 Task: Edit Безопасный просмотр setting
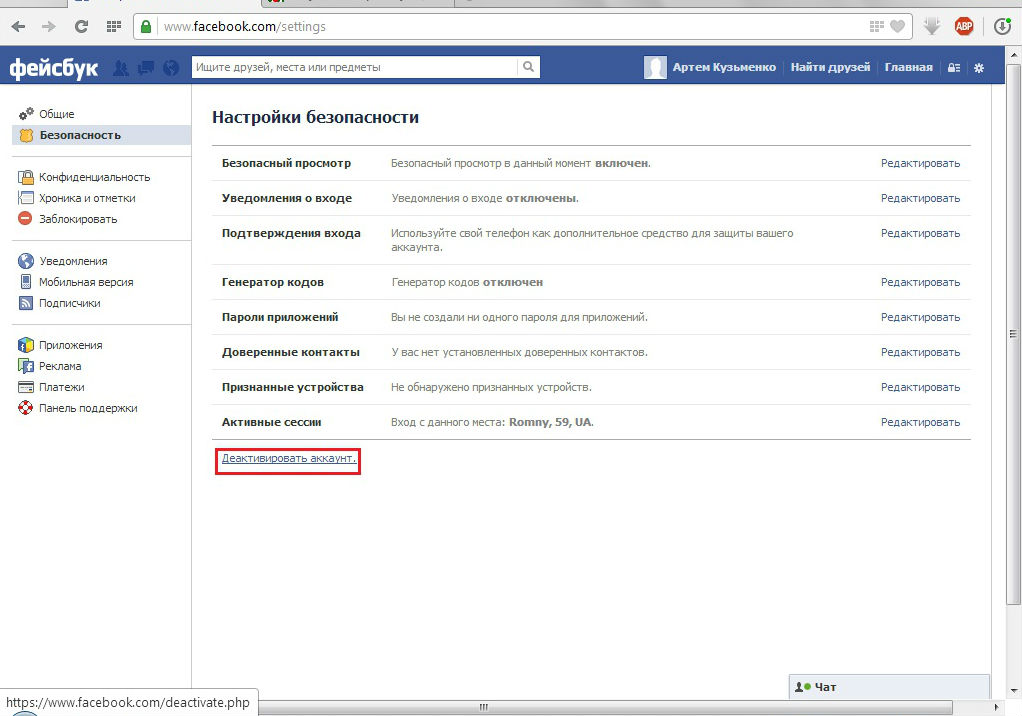pyautogui.click(x=920, y=163)
